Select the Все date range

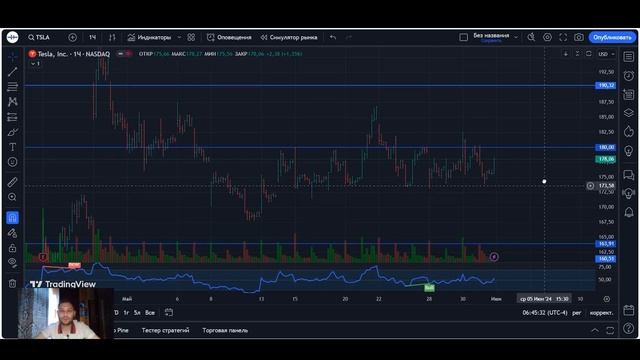[150, 313]
